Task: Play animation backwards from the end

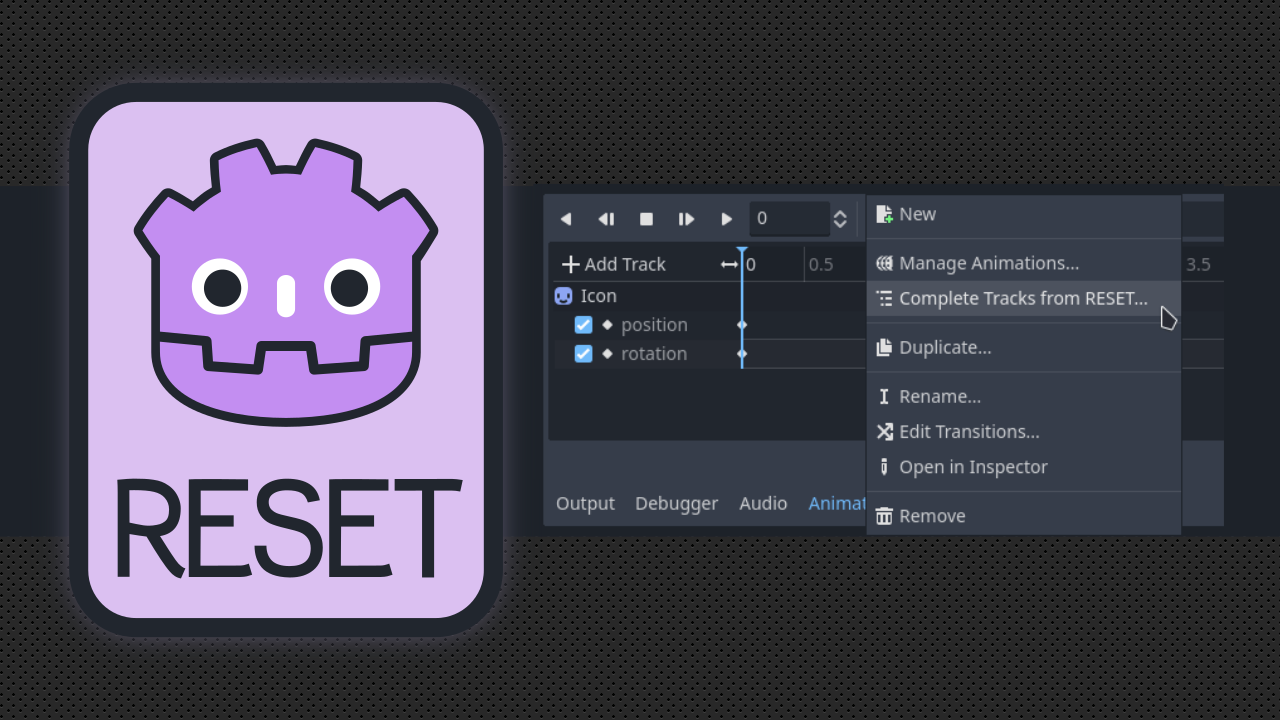Action: pyautogui.click(x=606, y=219)
